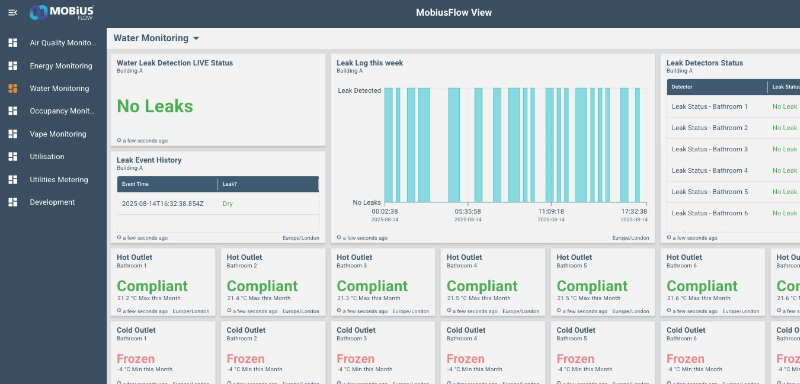Screen dimensions: 800x384
Task: Click the Utilisation dashboard icon
Action: pyautogui.click(x=13, y=157)
